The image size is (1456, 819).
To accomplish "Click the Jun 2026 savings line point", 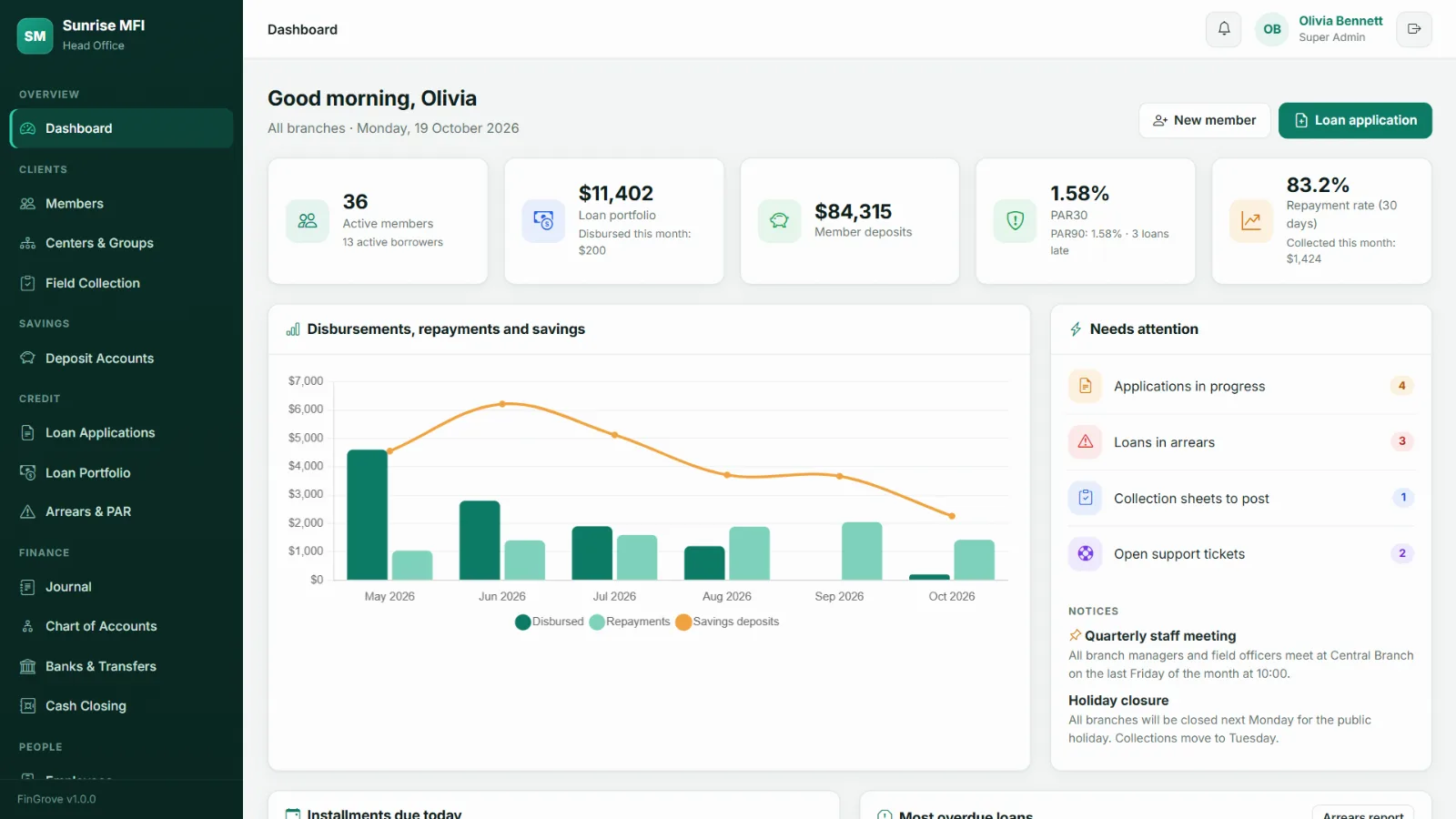I will pos(502,403).
